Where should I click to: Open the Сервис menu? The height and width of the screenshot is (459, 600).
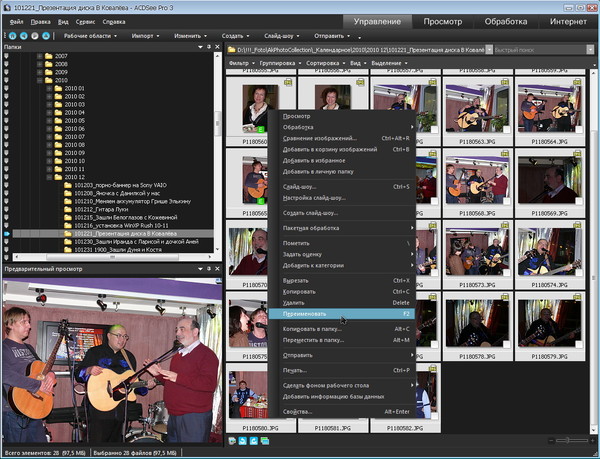[x=85, y=22]
